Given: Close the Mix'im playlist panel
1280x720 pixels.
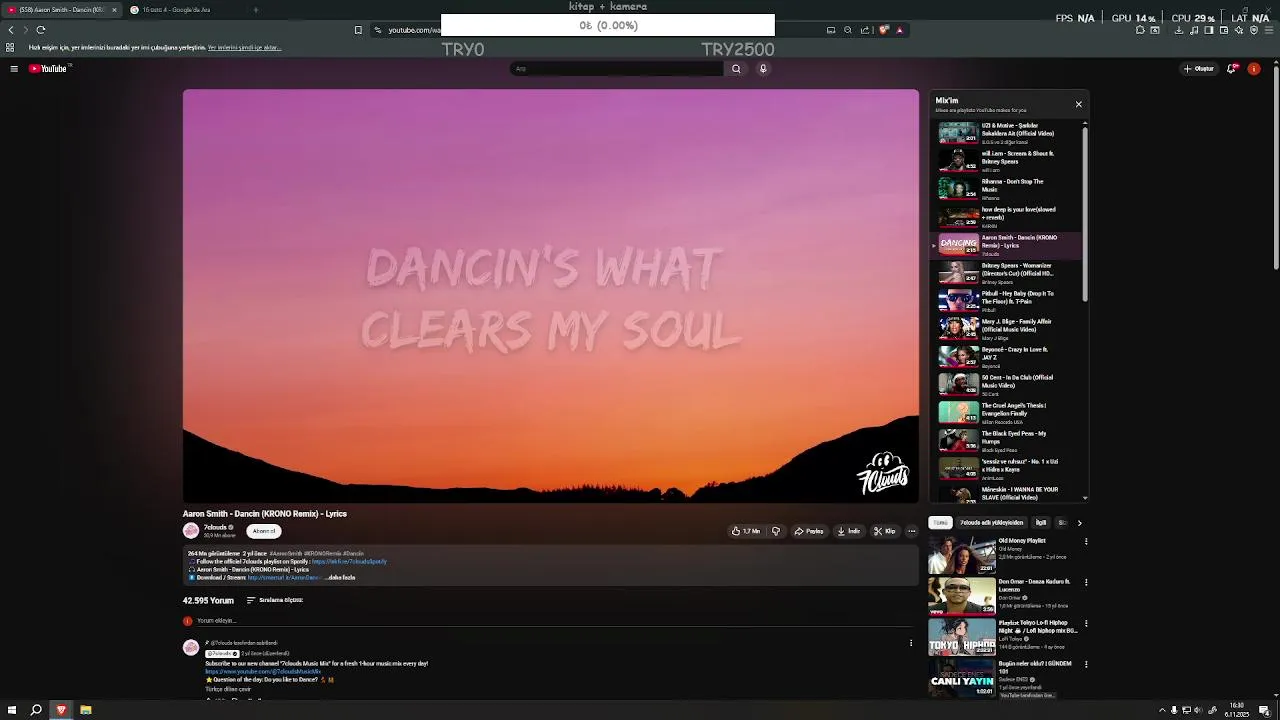Looking at the screenshot, I should pyautogui.click(x=1078, y=104).
